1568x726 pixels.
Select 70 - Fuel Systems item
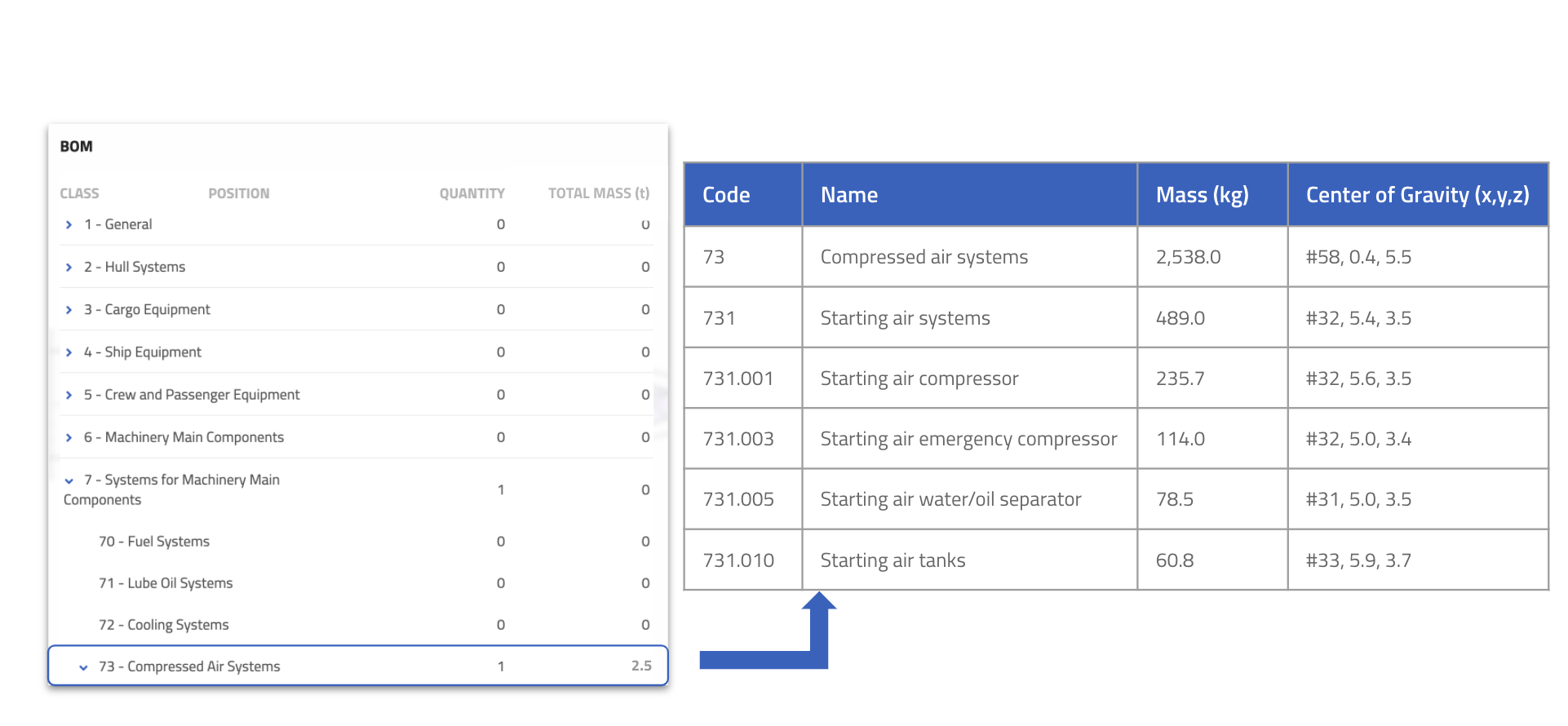[154, 542]
